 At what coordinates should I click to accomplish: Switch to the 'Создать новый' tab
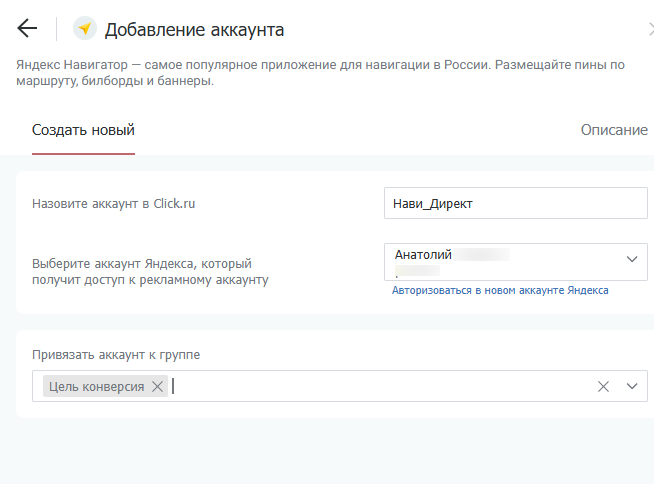(83, 130)
